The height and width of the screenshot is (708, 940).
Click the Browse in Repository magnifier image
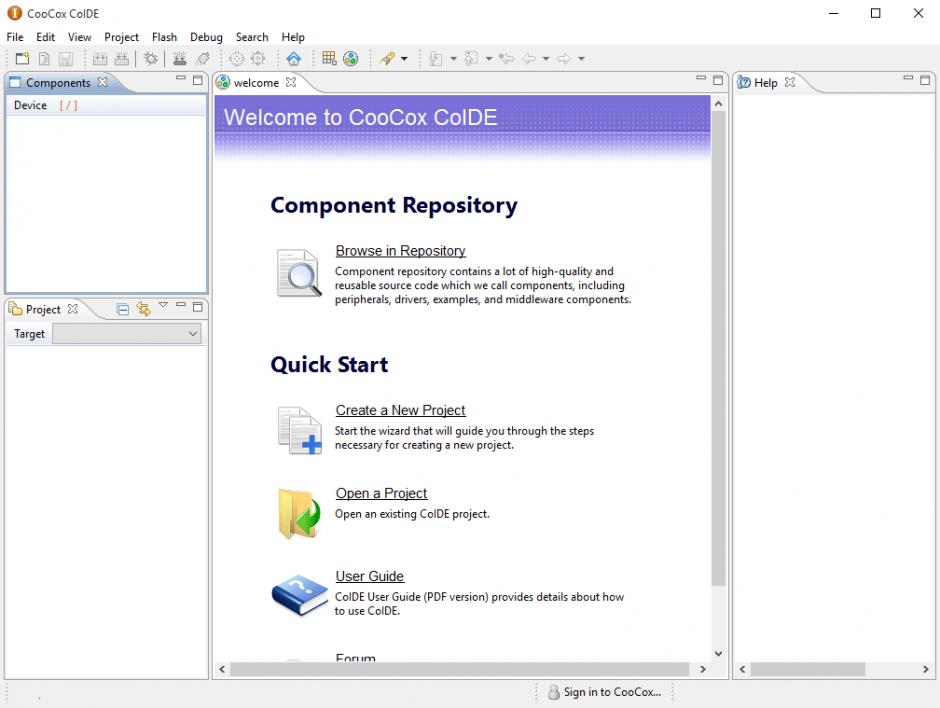pyautogui.click(x=299, y=273)
